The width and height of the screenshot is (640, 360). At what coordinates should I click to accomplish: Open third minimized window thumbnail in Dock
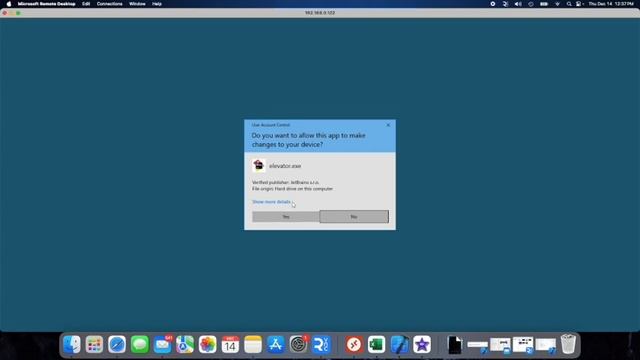click(523, 345)
